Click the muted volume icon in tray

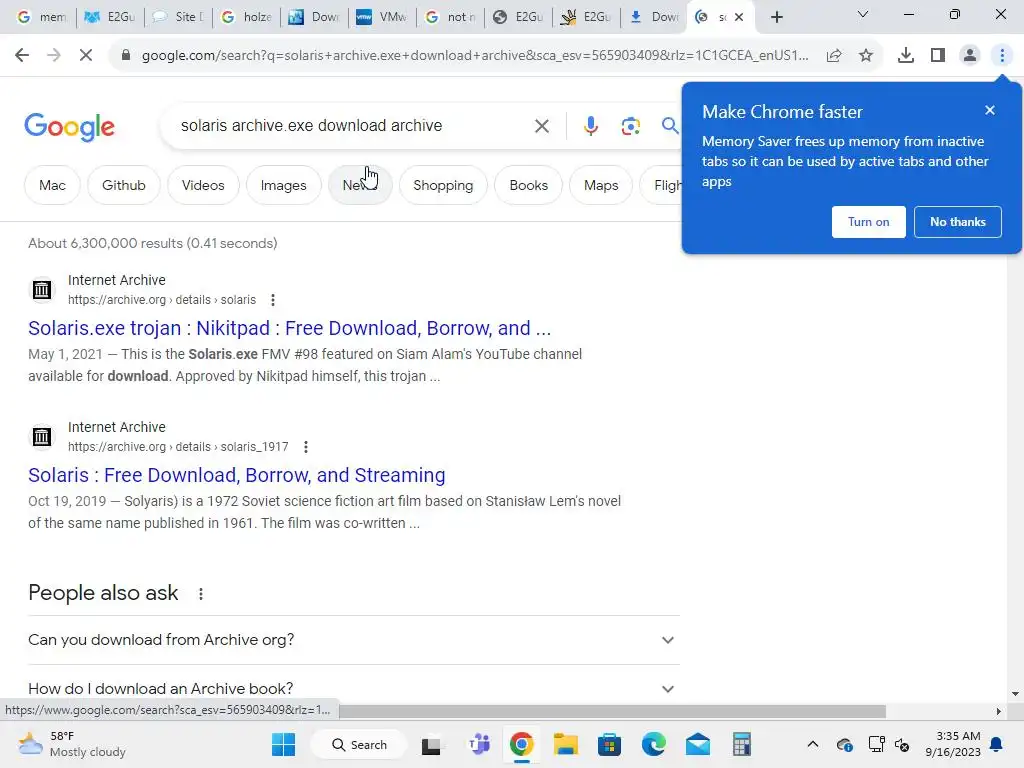(902, 744)
